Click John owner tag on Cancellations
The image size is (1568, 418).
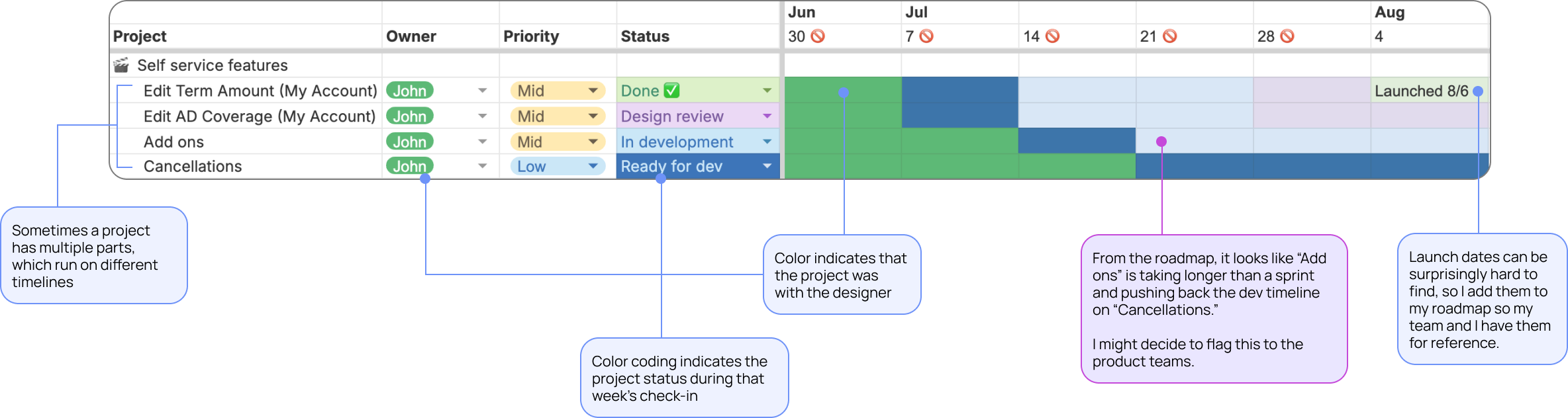tap(410, 166)
